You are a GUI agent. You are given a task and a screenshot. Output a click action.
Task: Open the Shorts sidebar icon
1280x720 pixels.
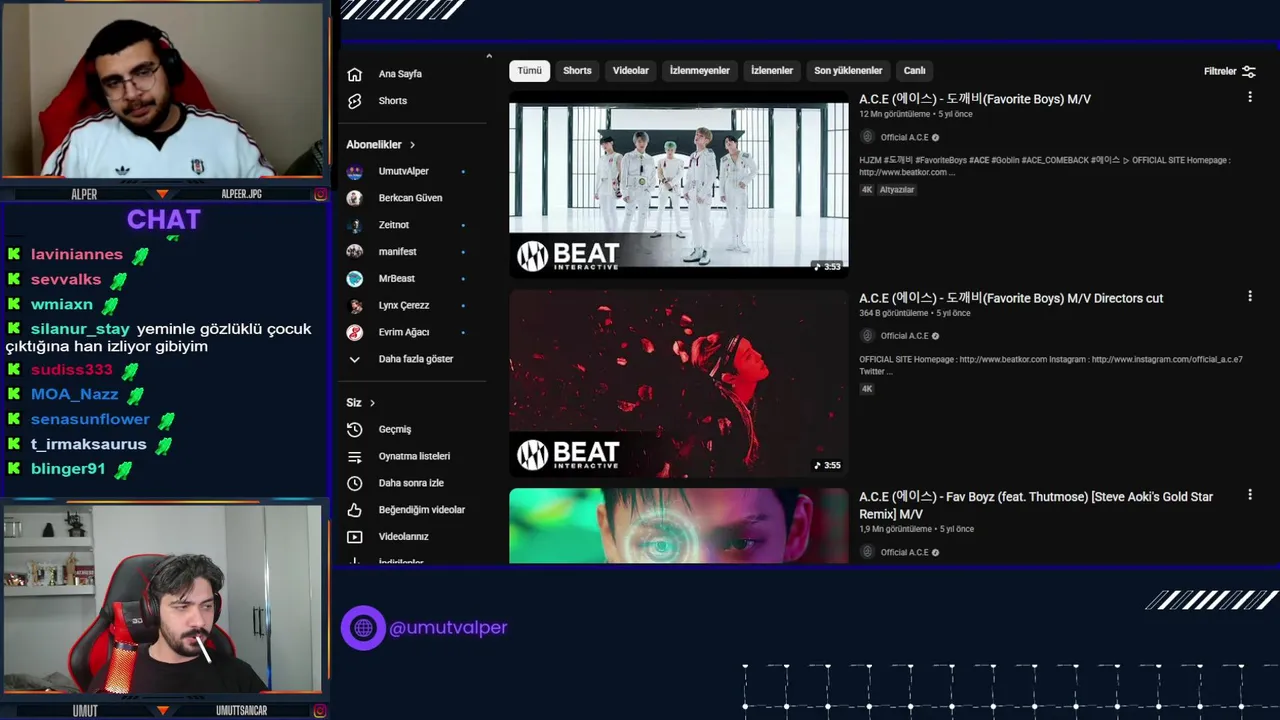[354, 101]
